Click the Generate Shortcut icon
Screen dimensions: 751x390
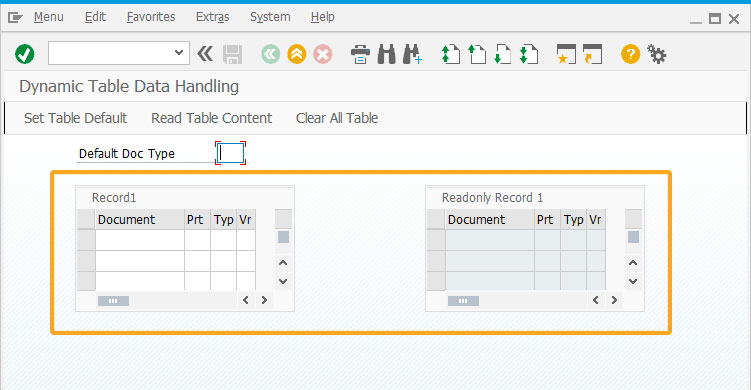point(592,54)
